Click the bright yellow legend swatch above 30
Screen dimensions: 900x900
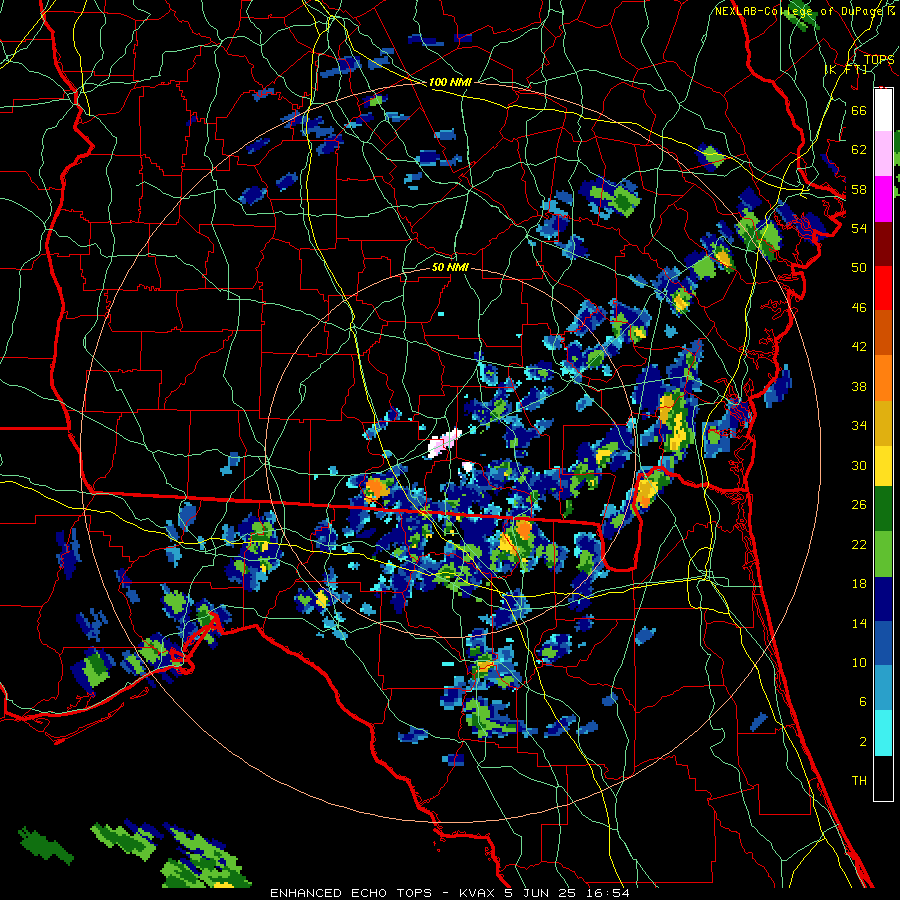pyautogui.click(x=883, y=465)
